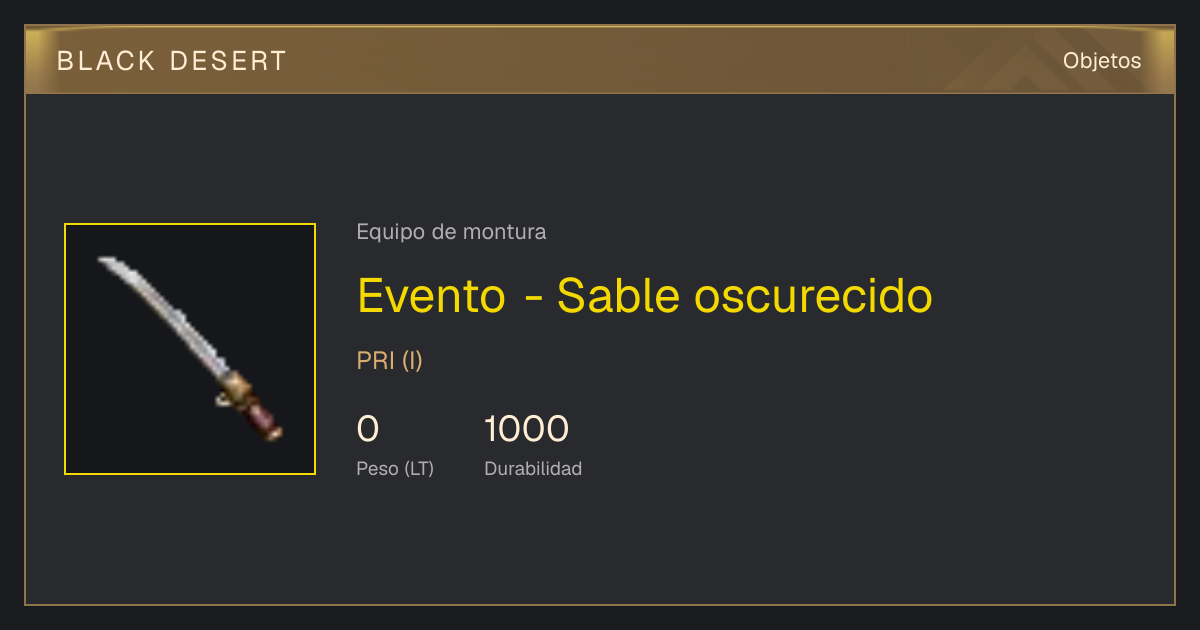Click the Equipo de montura category label
This screenshot has height=630, width=1200.
click(451, 232)
